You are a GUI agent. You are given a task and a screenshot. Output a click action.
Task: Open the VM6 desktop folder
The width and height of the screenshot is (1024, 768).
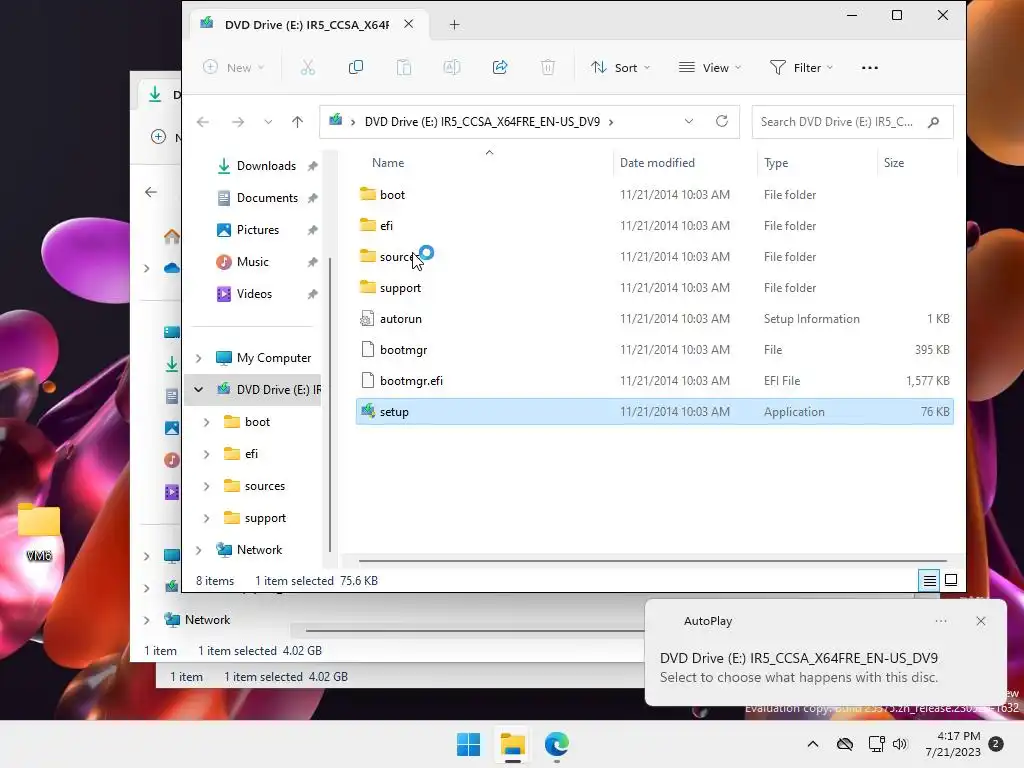point(39,532)
